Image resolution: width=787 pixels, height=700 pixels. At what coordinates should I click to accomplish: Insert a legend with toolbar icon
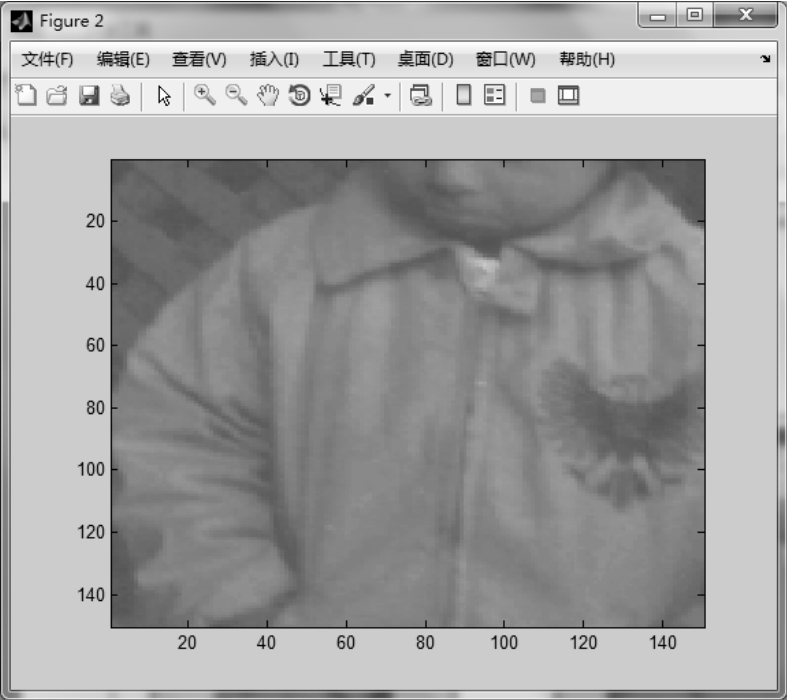click(x=494, y=95)
